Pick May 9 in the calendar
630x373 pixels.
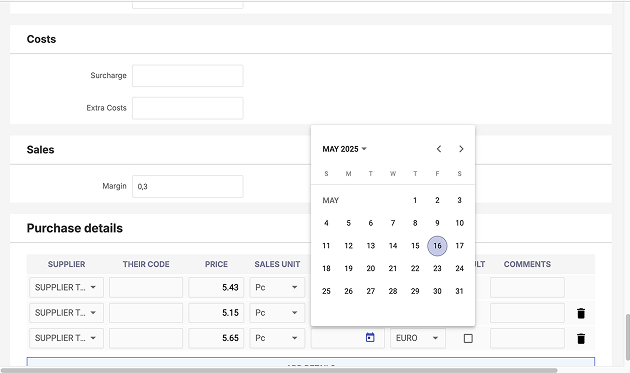[x=437, y=223]
